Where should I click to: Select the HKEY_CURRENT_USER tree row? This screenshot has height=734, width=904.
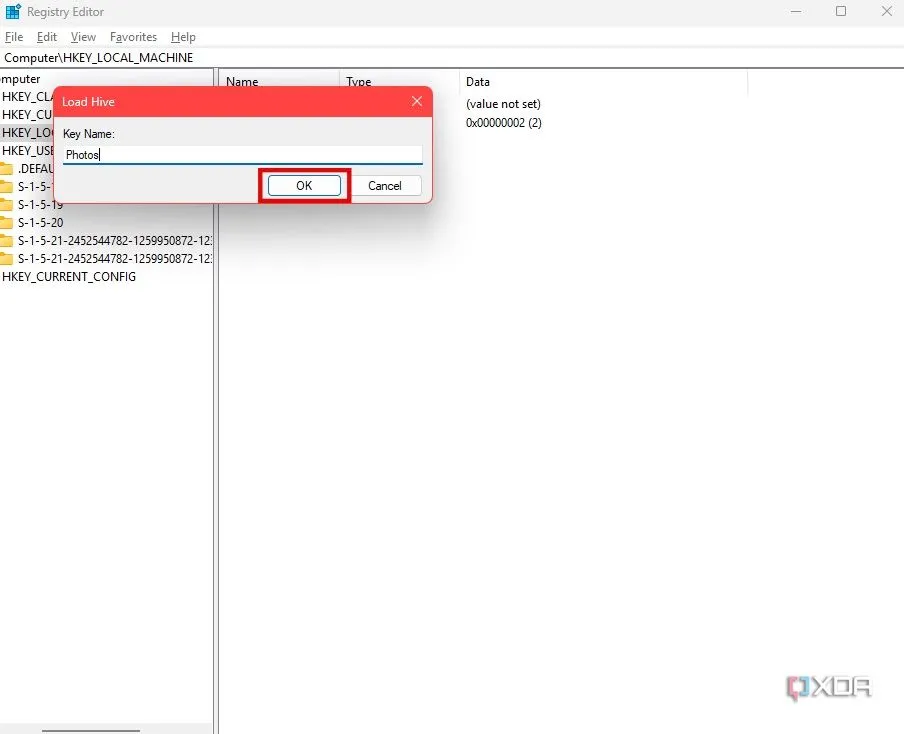click(27, 115)
